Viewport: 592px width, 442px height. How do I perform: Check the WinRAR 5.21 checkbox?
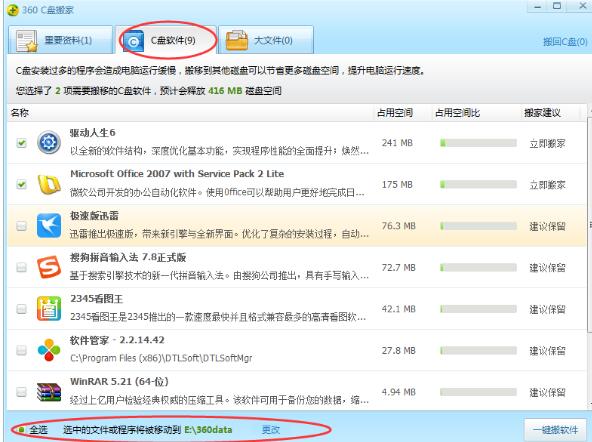pyautogui.click(x=22, y=392)
